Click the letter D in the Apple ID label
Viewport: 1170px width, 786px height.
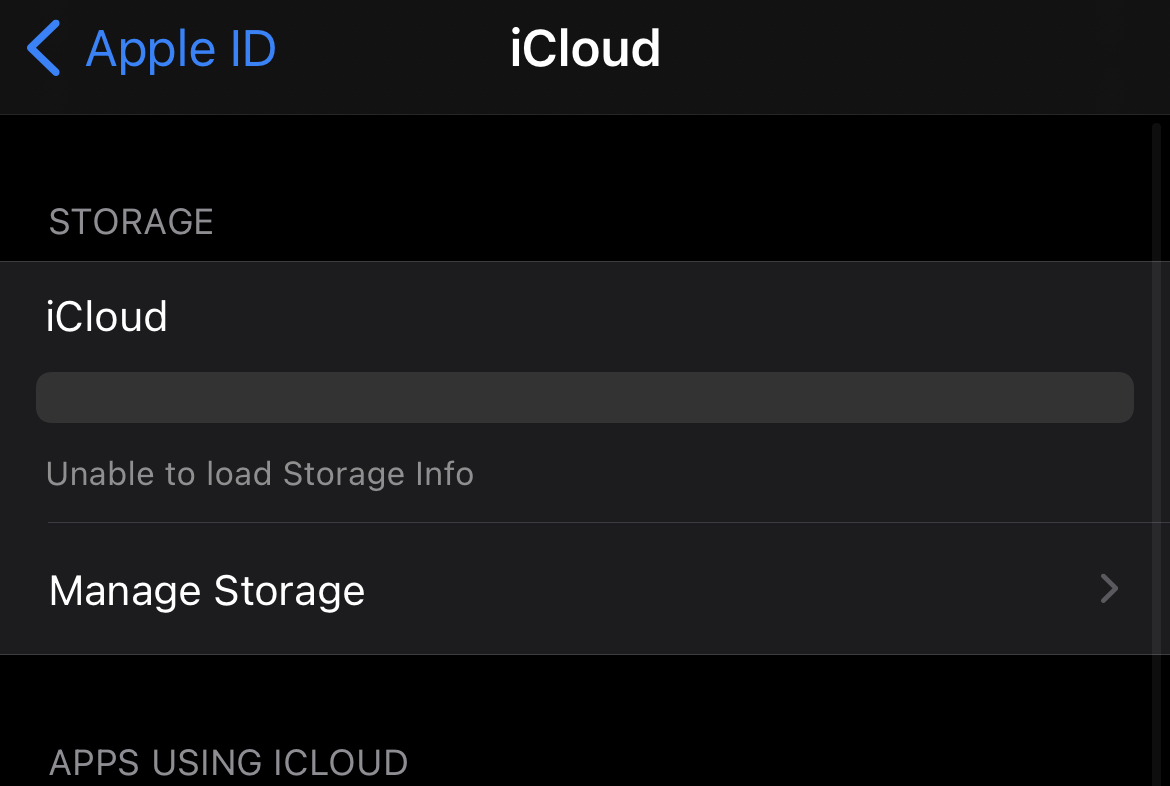pyautogui.click(x=259, y=49)
